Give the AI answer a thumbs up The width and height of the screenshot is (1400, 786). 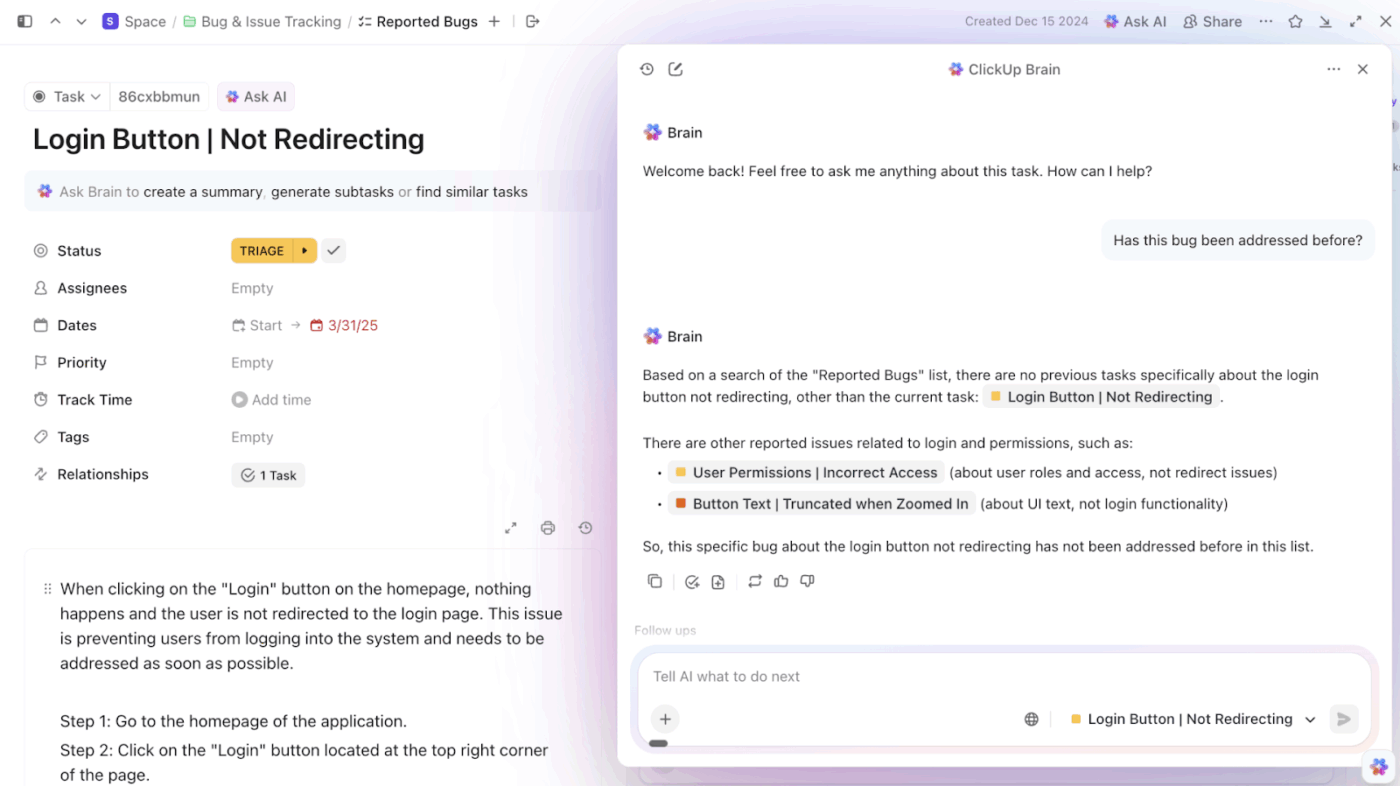tap(781, 581)
